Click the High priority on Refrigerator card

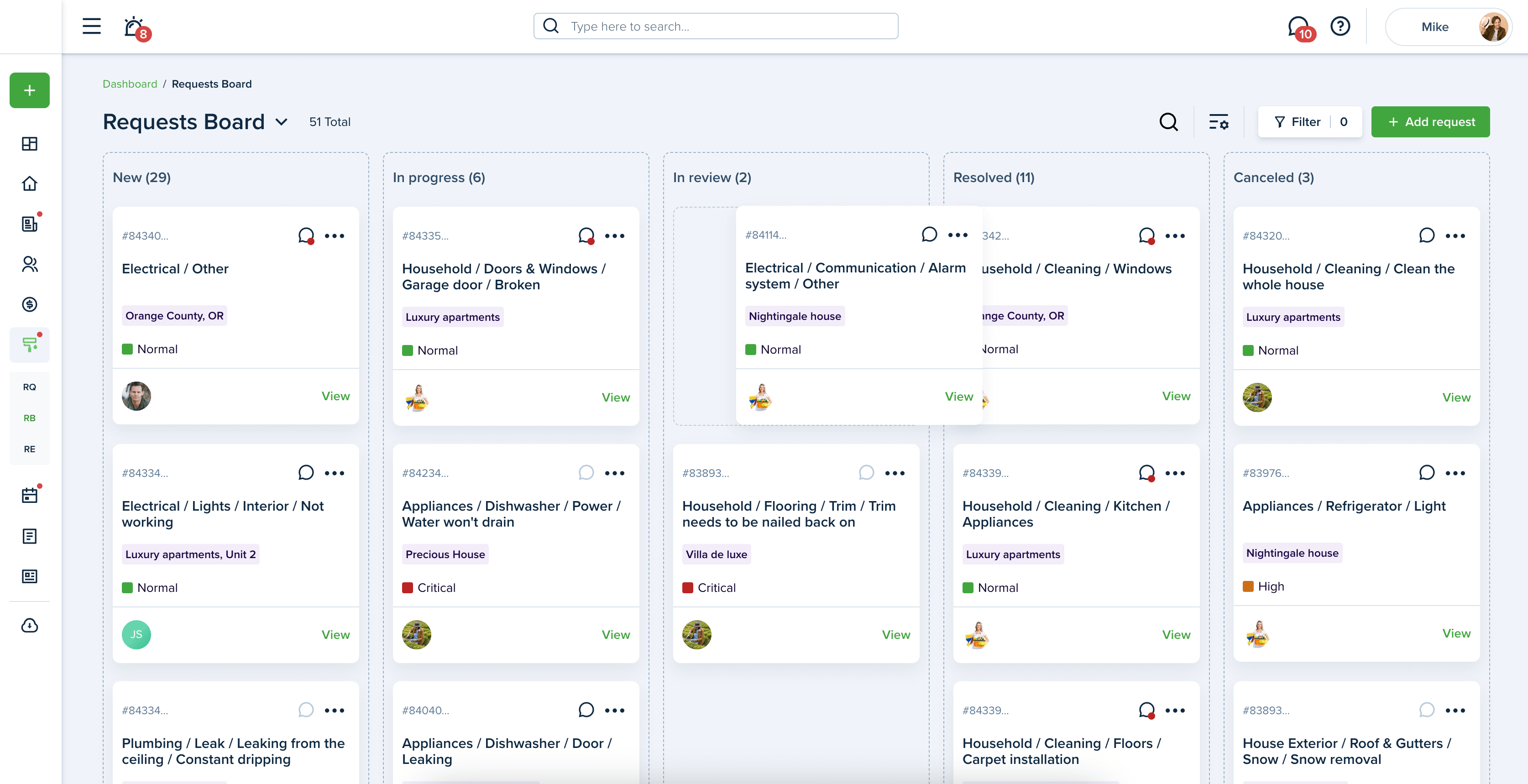pos(1263,586)
